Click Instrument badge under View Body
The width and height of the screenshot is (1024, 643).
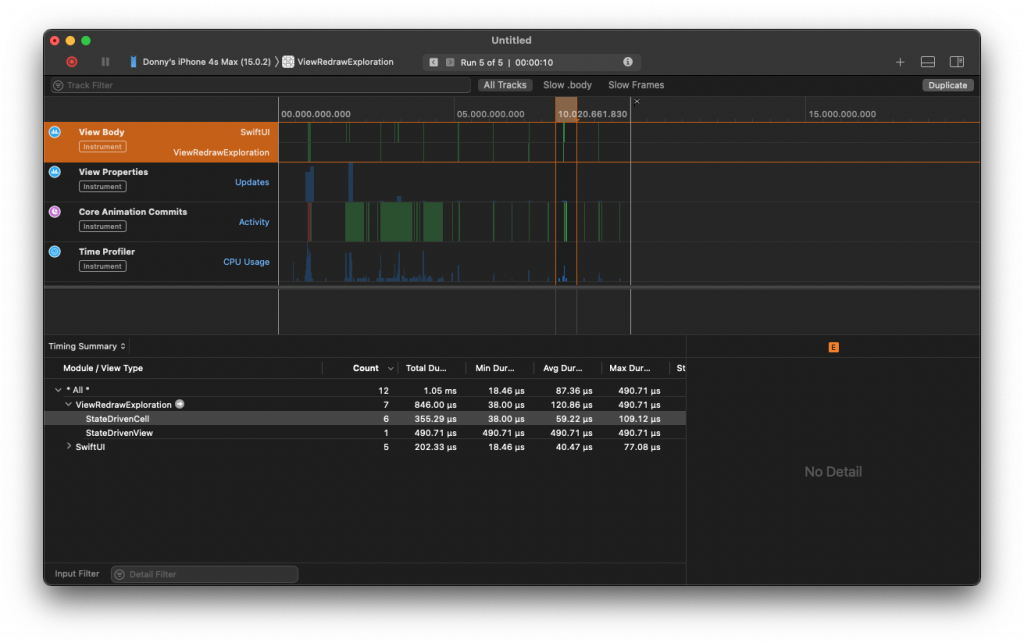point(103,147)
